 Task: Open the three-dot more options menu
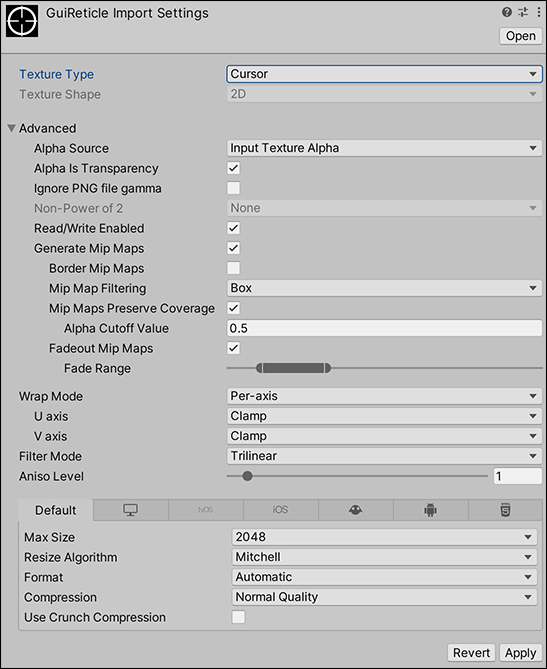click(x=538, y=12)
